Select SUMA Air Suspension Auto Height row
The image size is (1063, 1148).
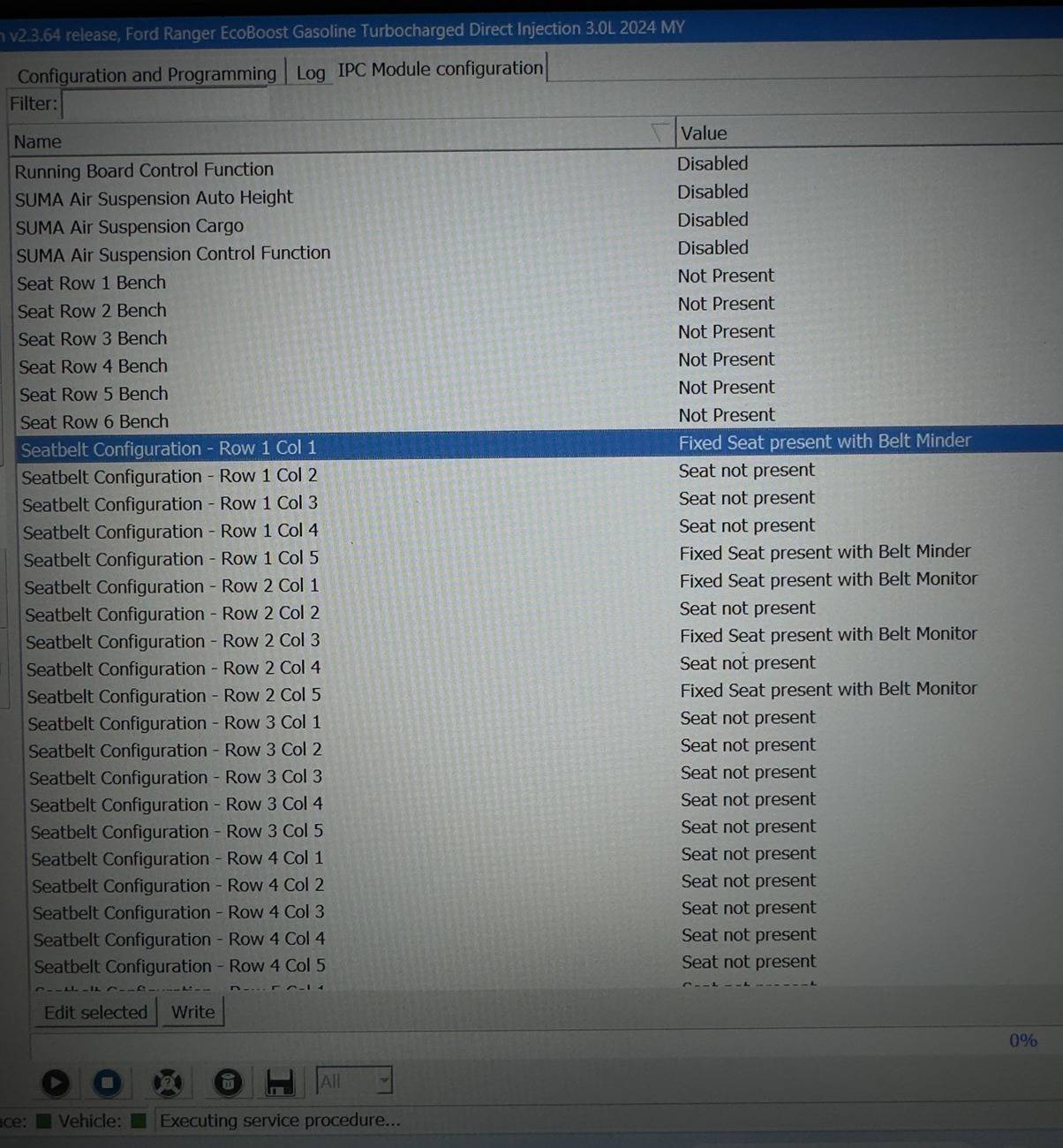click(x=539, y=195)
